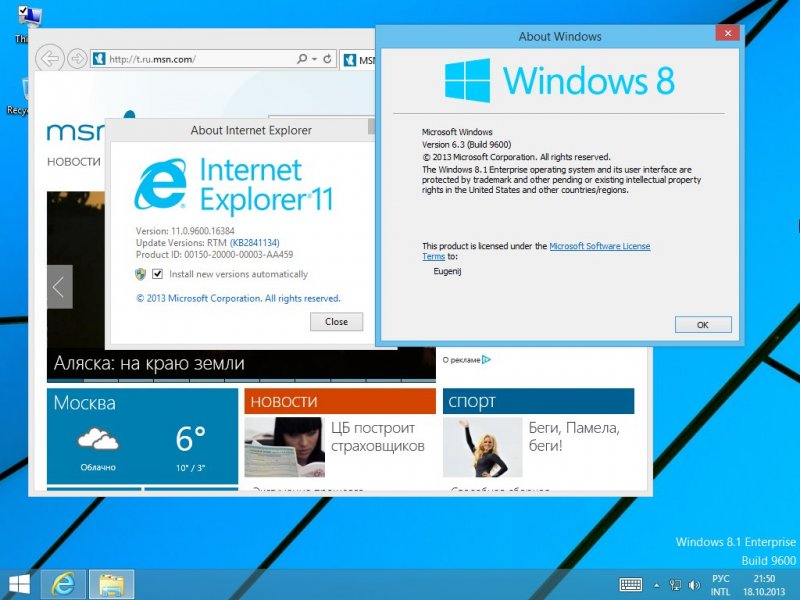Open the СПОРТ blue section header
Image resolution: width=800 pixels, height=600 pixels.
[538, 401]
